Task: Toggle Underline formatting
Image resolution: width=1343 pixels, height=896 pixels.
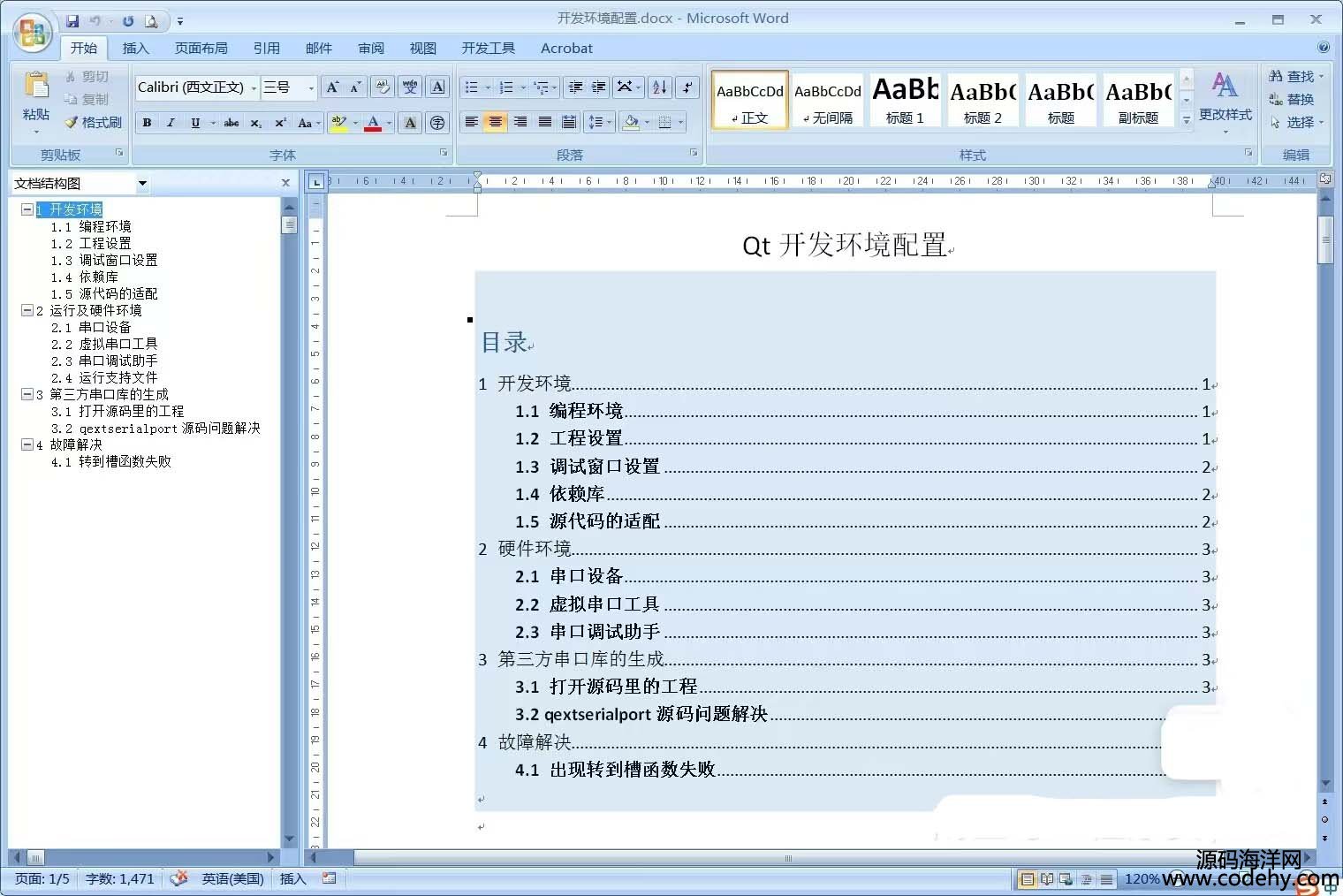Action: click(x=195, y=123)
